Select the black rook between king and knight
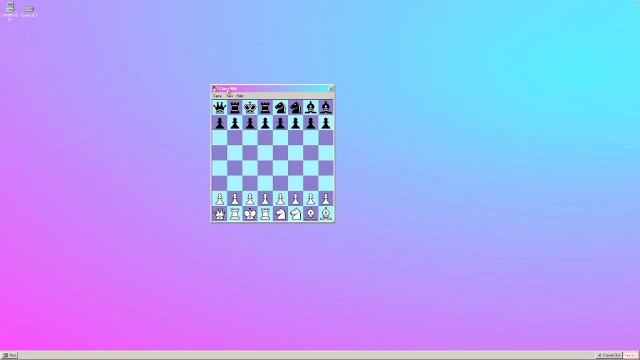 (x=265, y=108)
